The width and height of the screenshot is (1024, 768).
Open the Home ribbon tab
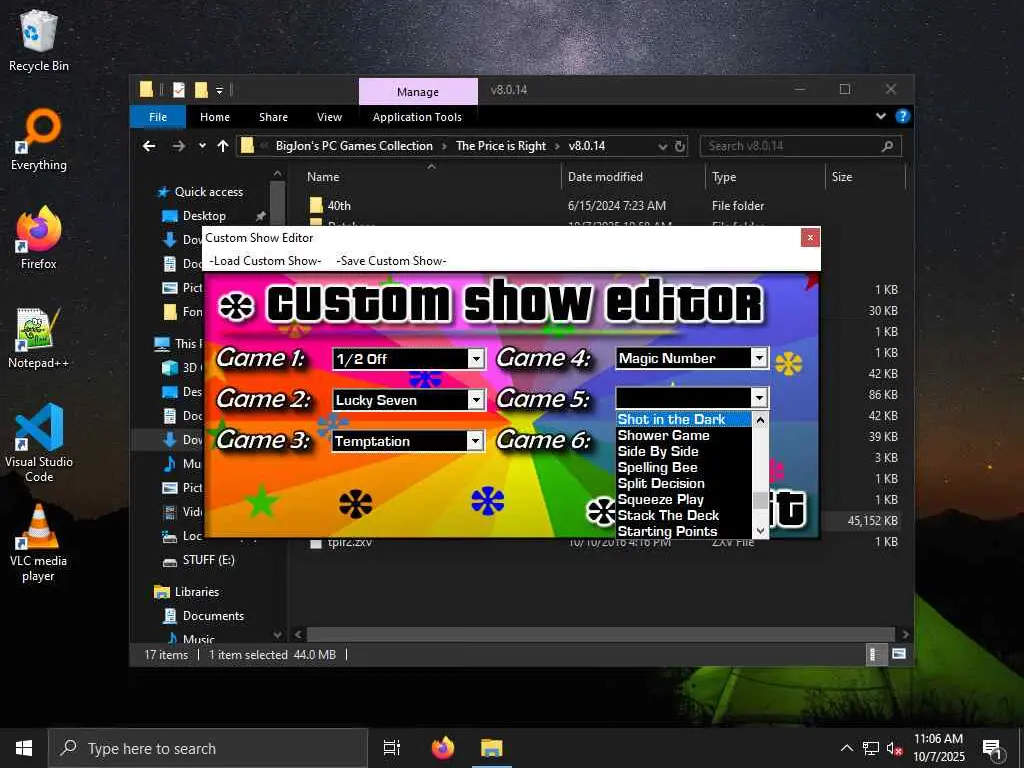tap(215, 117)
